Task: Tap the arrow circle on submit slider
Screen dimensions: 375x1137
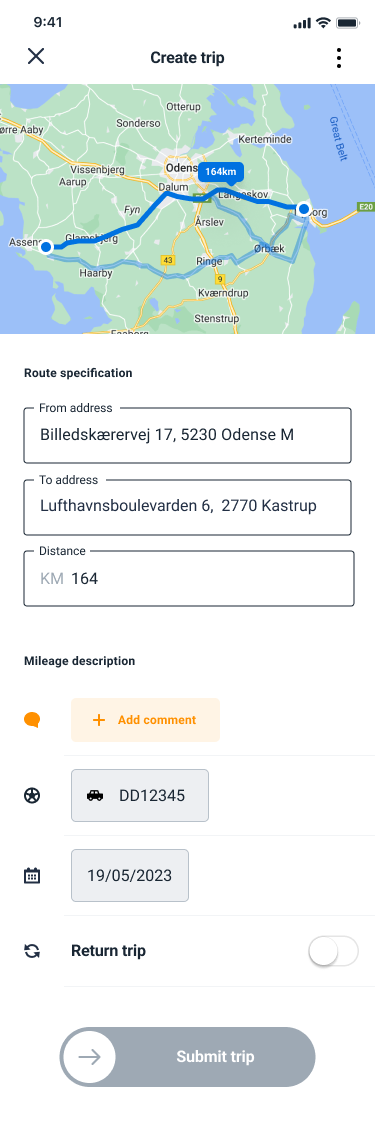Action: (89, 1057)
